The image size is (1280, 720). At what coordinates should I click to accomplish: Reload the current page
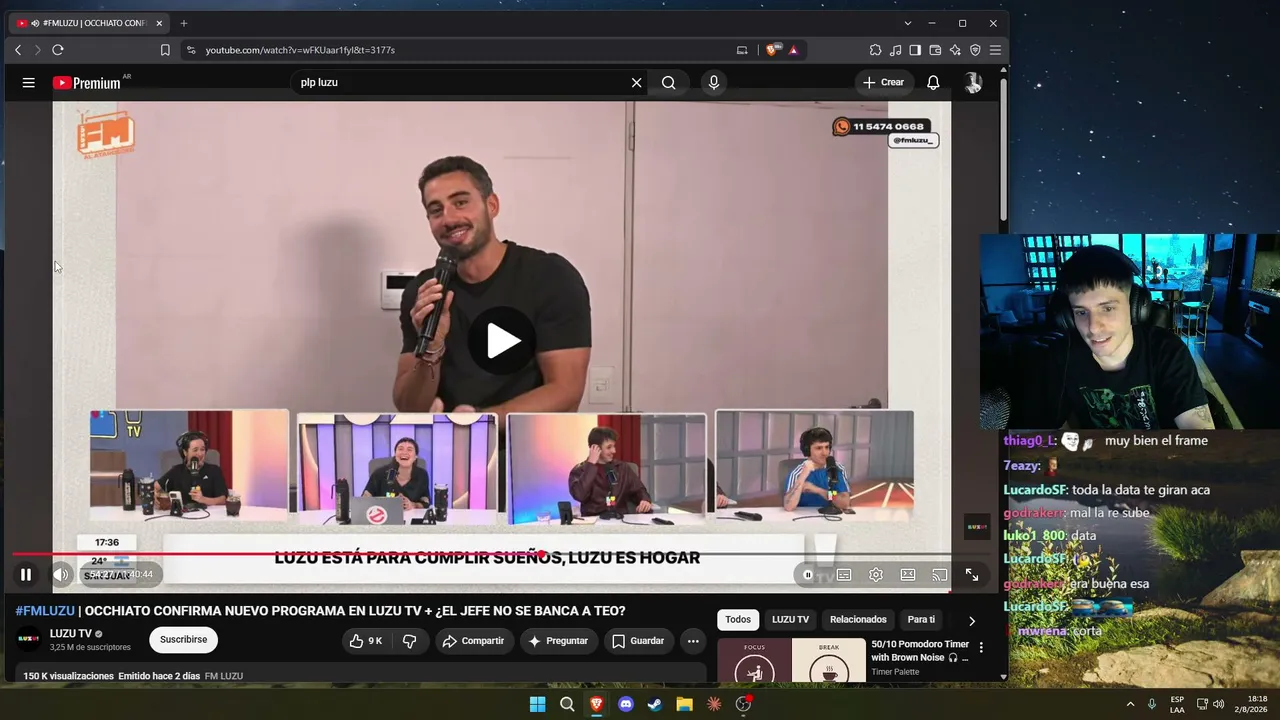(x=58, y=50)
